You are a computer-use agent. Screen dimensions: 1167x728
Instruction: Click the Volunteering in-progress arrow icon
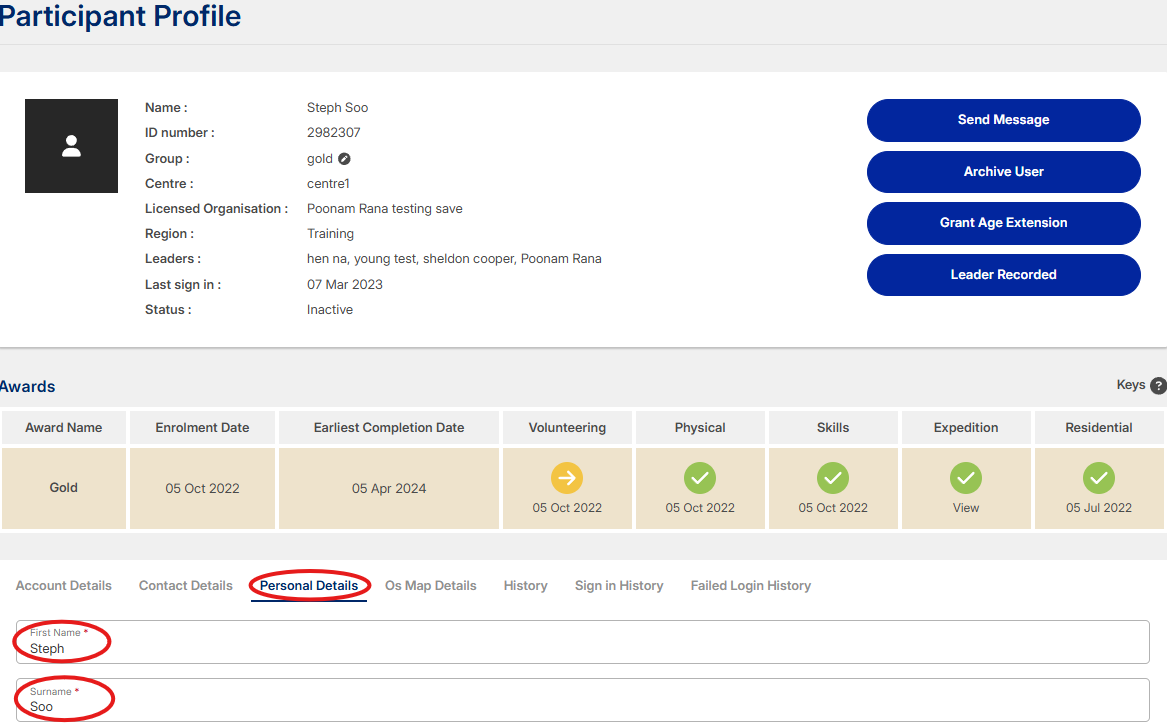tap(567, 478)
